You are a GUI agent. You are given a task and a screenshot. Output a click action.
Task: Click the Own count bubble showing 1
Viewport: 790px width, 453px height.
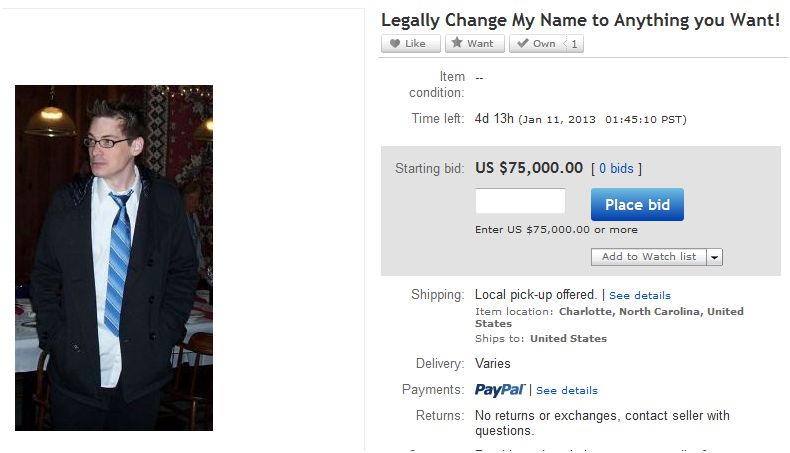pos(573,44)
